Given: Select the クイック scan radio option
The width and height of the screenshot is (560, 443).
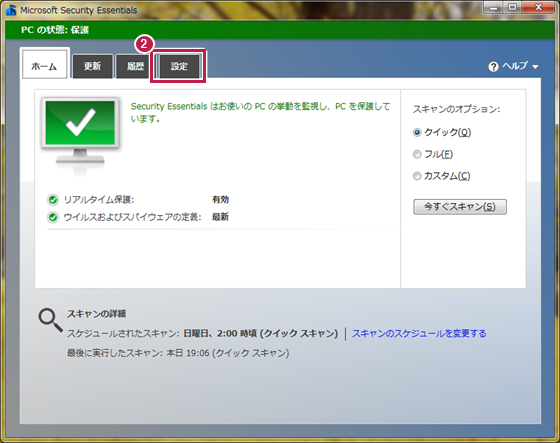Looking at the screenshot, I should tap(417, 133).
